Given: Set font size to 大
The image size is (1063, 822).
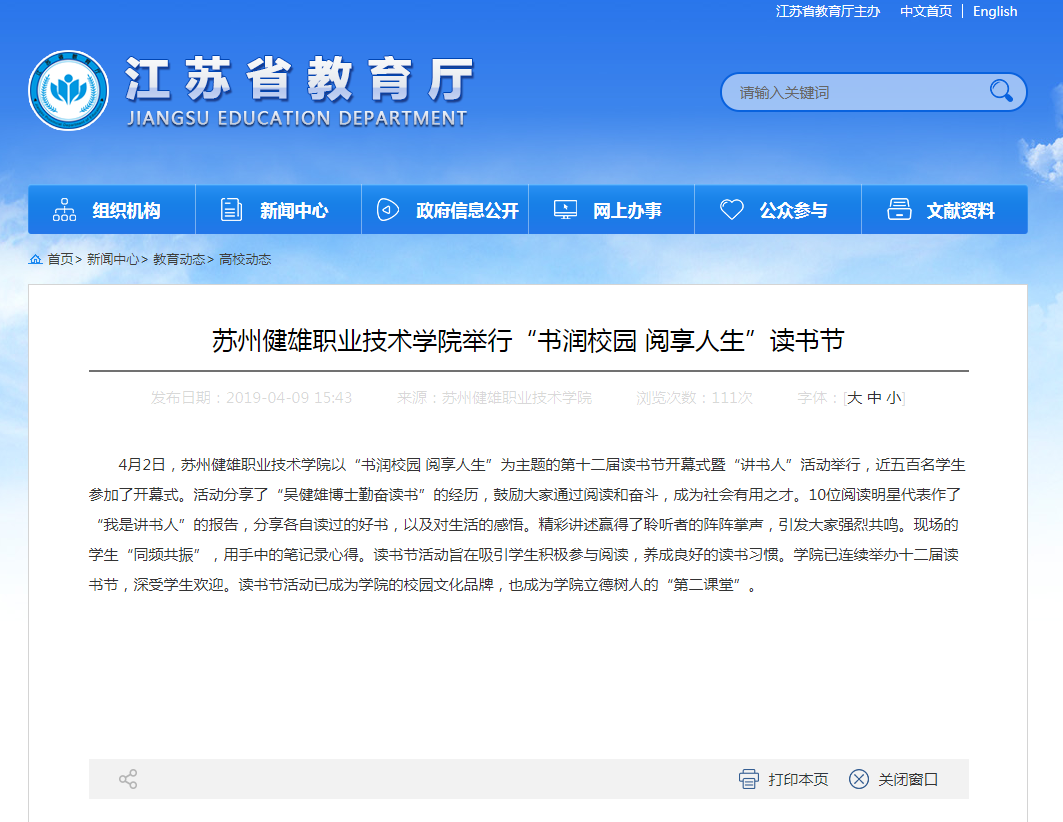Looking at the screenshot, I should click(854, 398).
